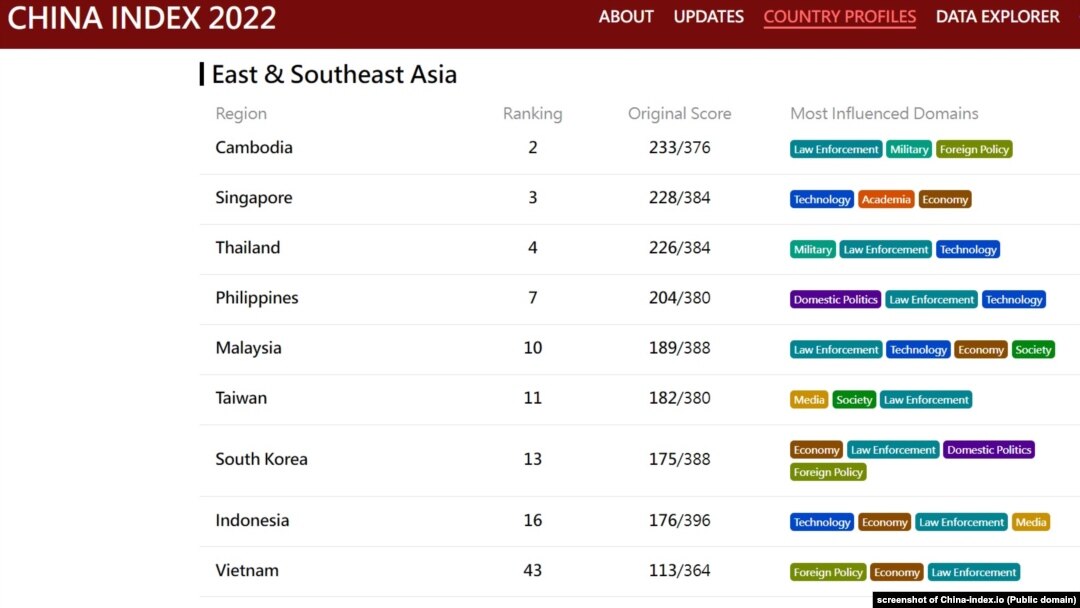Viewport: 1080px width, 608px height.
Task: Click Thailand's Military tag
Action: pos(813,250)
